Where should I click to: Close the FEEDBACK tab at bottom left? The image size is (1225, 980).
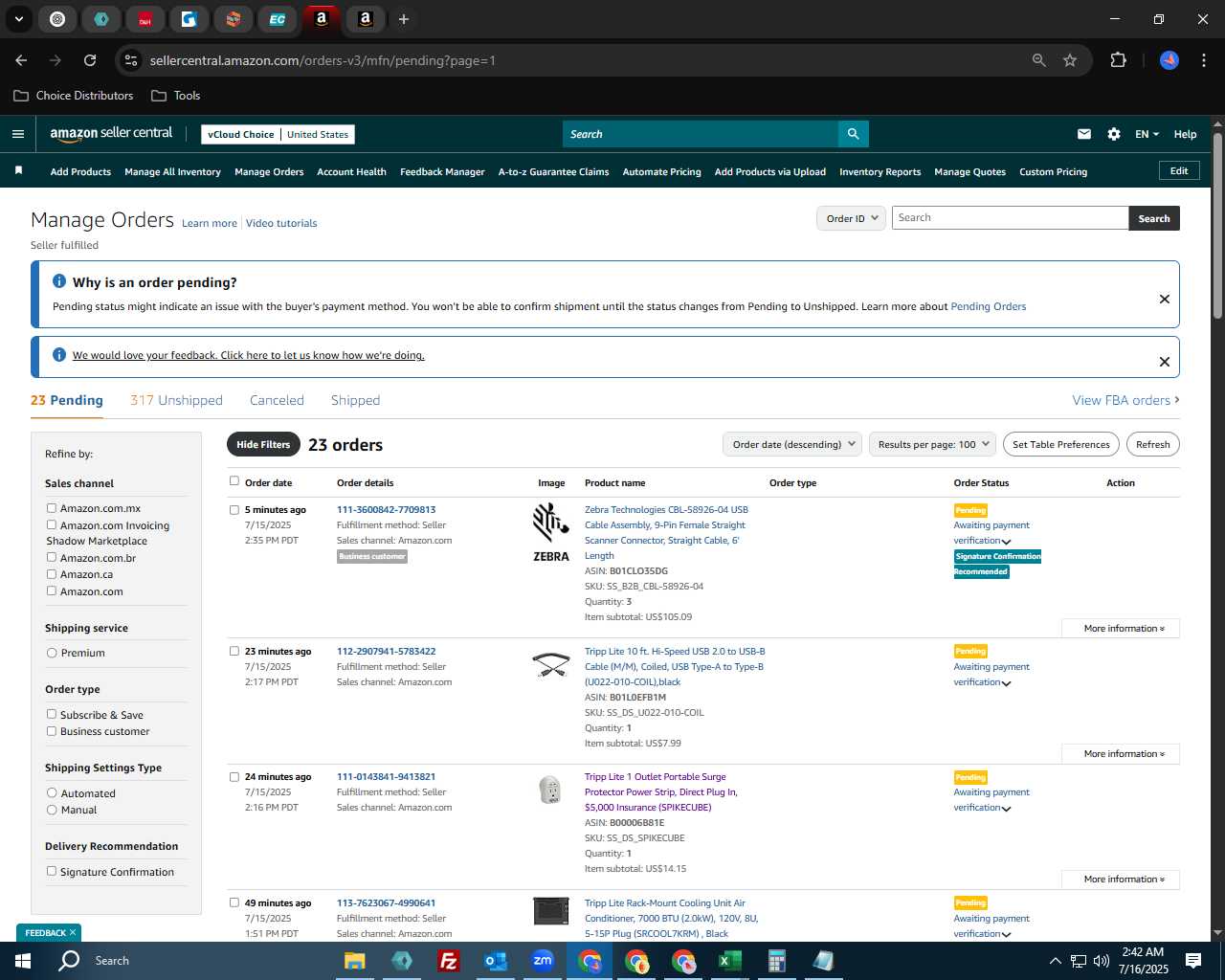click(x=73, y=932)
